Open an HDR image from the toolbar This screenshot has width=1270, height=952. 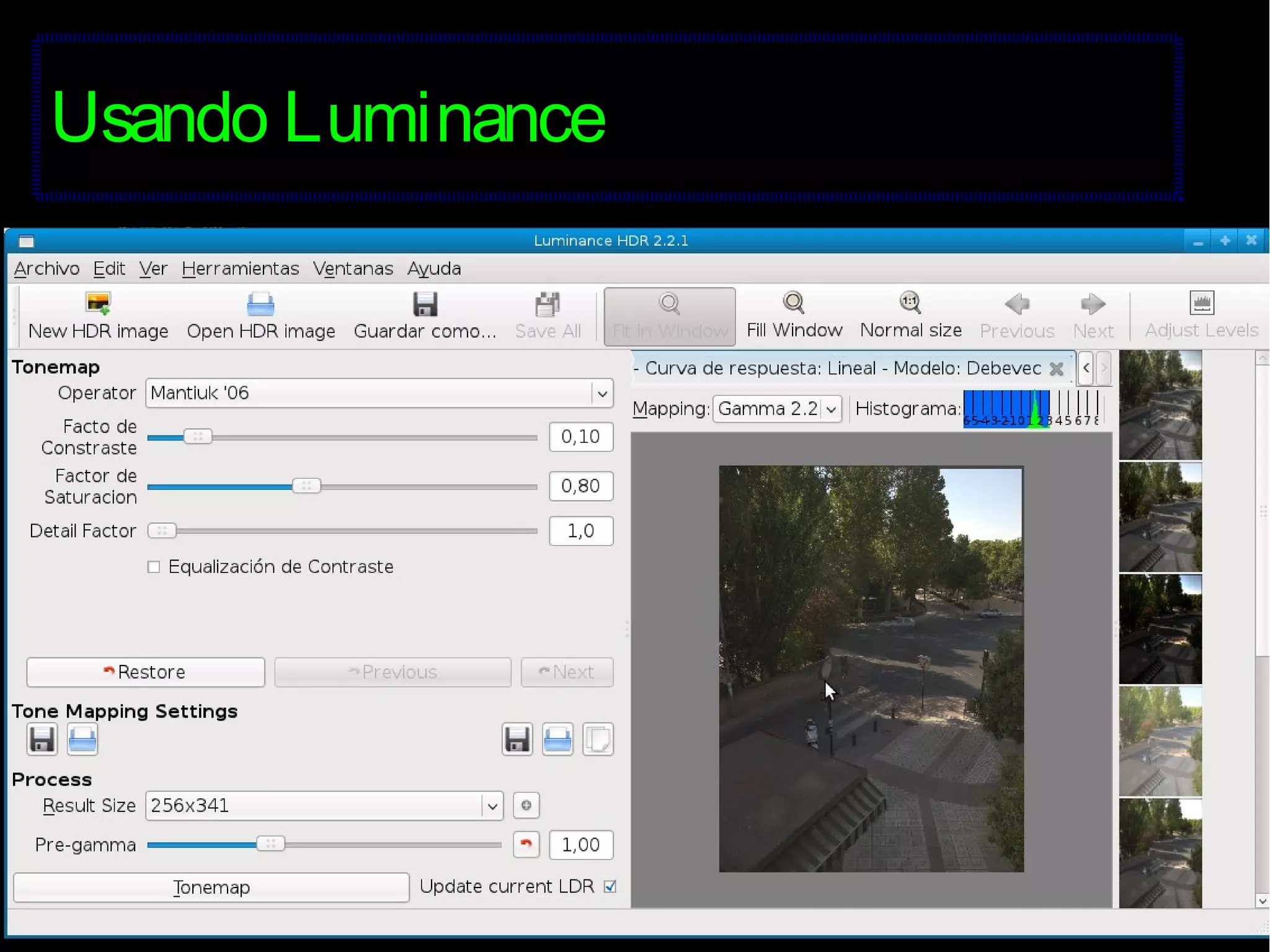(x=260, y=304)
